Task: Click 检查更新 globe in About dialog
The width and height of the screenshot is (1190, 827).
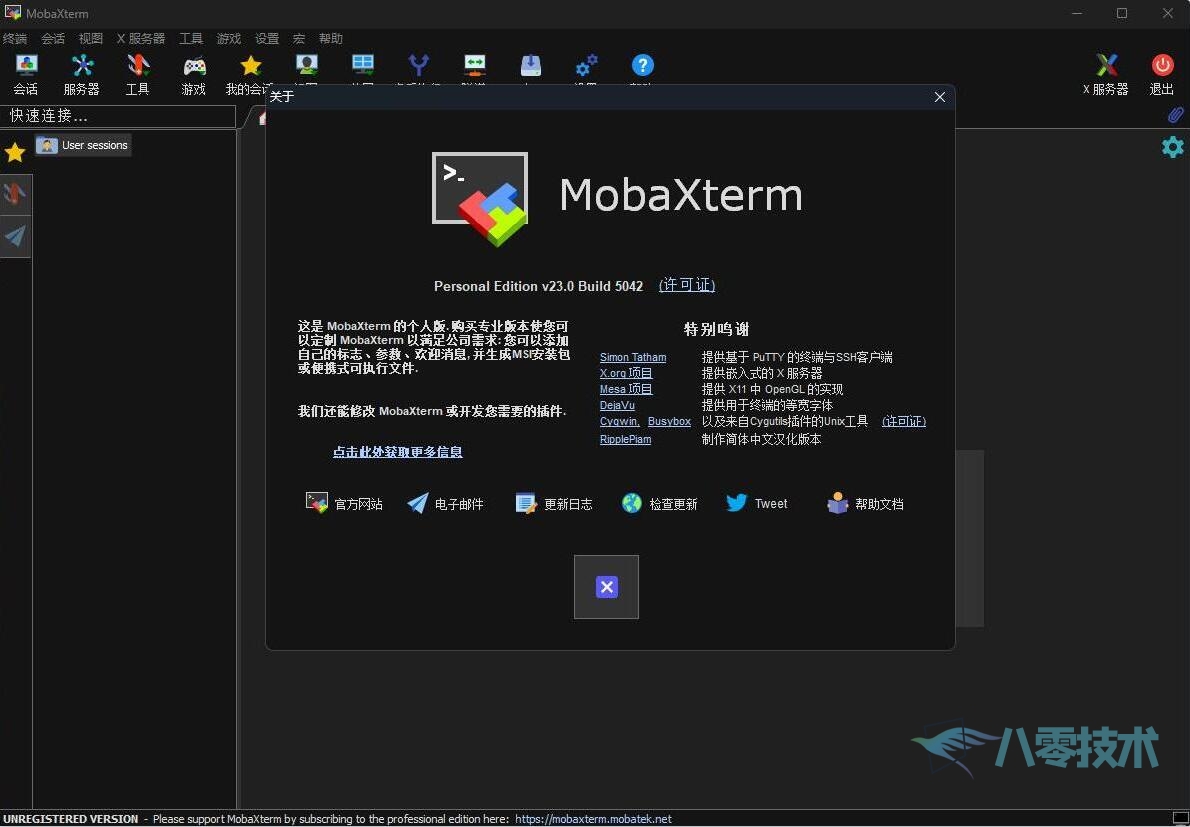Action: tap(659, 503)
